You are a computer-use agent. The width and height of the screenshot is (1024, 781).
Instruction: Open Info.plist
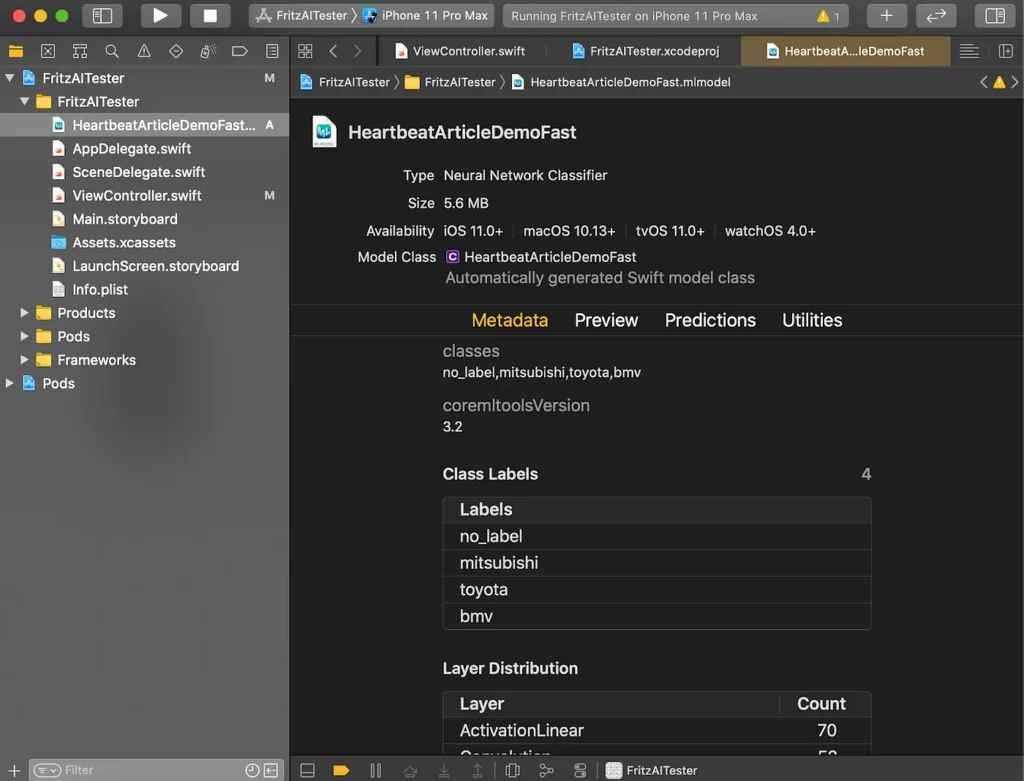144,289
